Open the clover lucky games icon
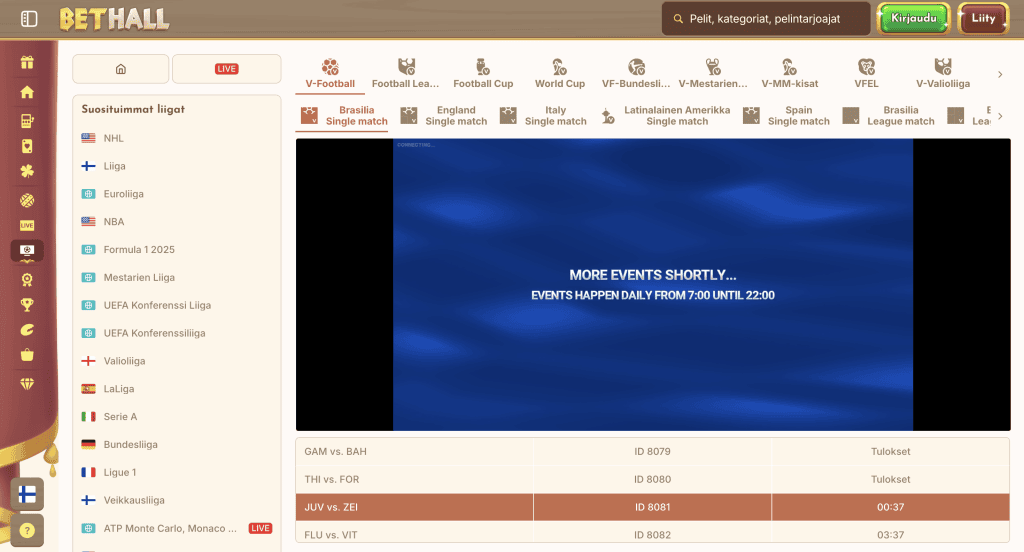1024x552 pixels. [x=27, y=172]
